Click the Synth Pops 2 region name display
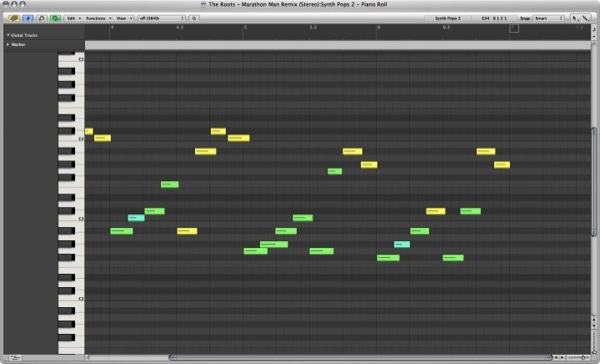Image resolution: width=600 pixels, height=364 pixels. [448, 18]
